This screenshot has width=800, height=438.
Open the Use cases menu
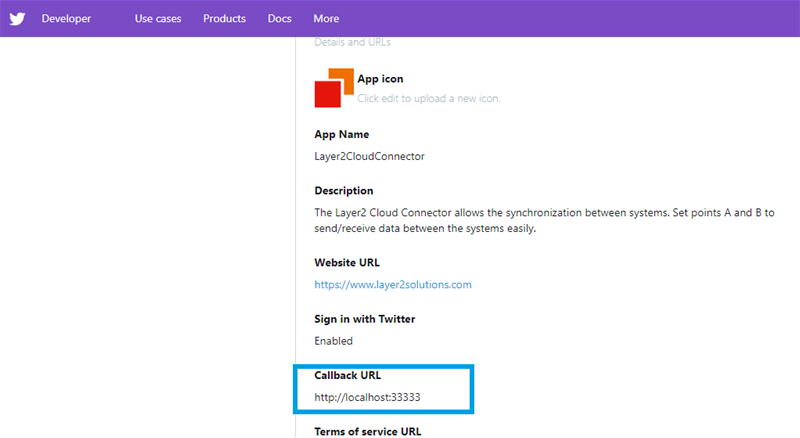158,19
